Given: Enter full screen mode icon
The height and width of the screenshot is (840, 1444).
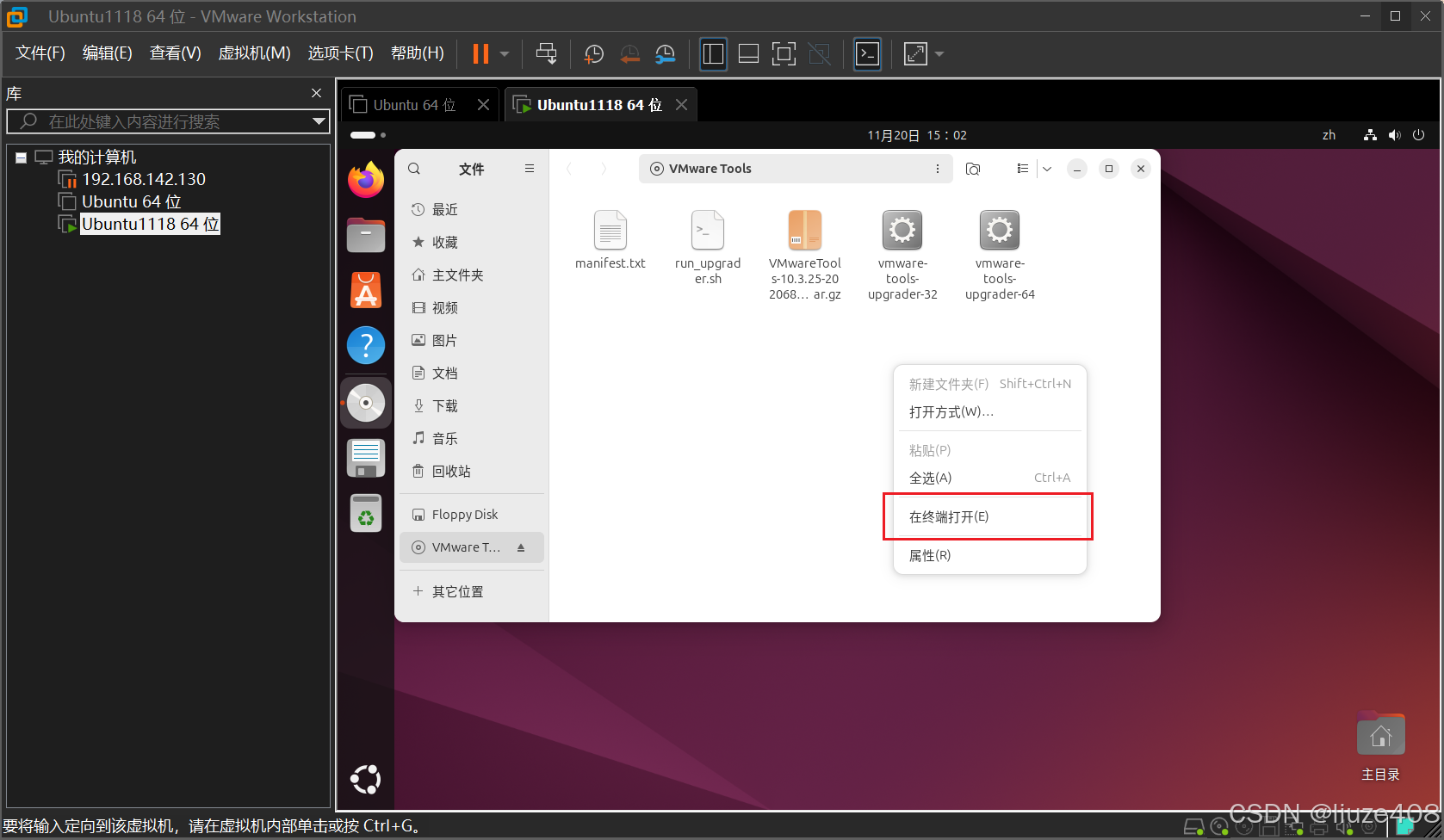Looking at the screenshot, I should pyautogui.click(x=784, y=53).
